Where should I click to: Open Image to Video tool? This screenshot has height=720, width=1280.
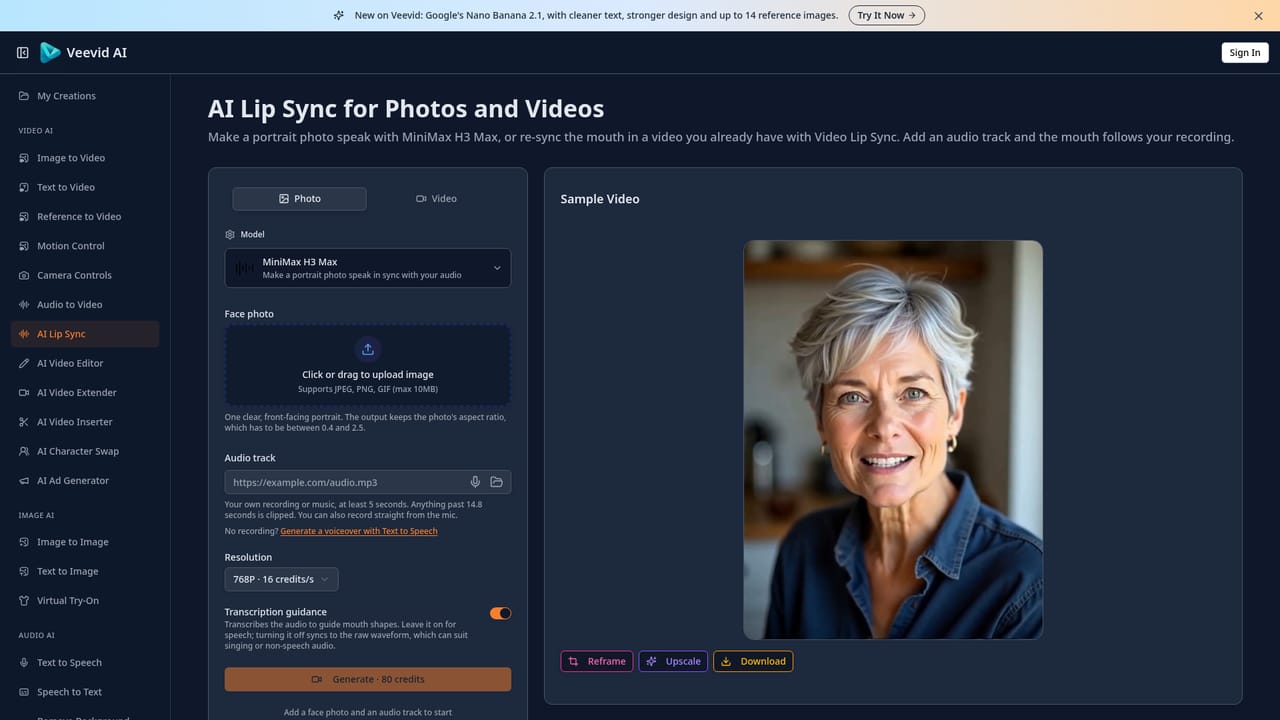click(x=85, y=158)
